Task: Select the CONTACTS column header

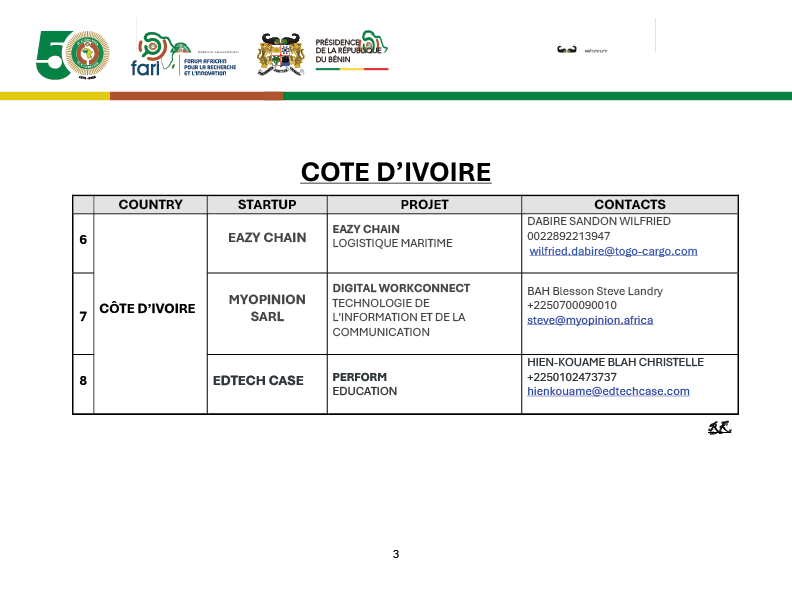Action: tap(630, 204)
